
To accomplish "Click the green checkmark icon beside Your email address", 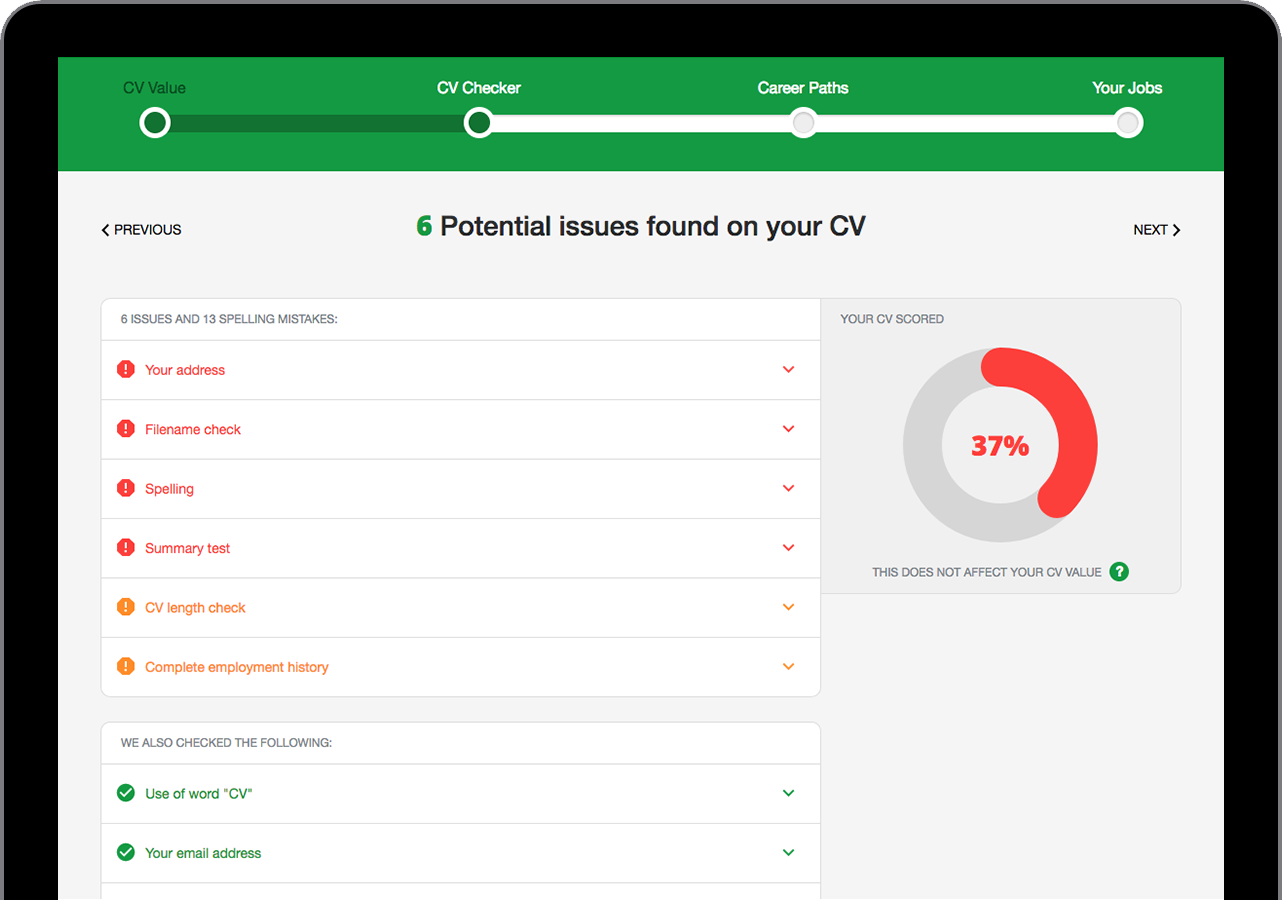I will (126, 852).
